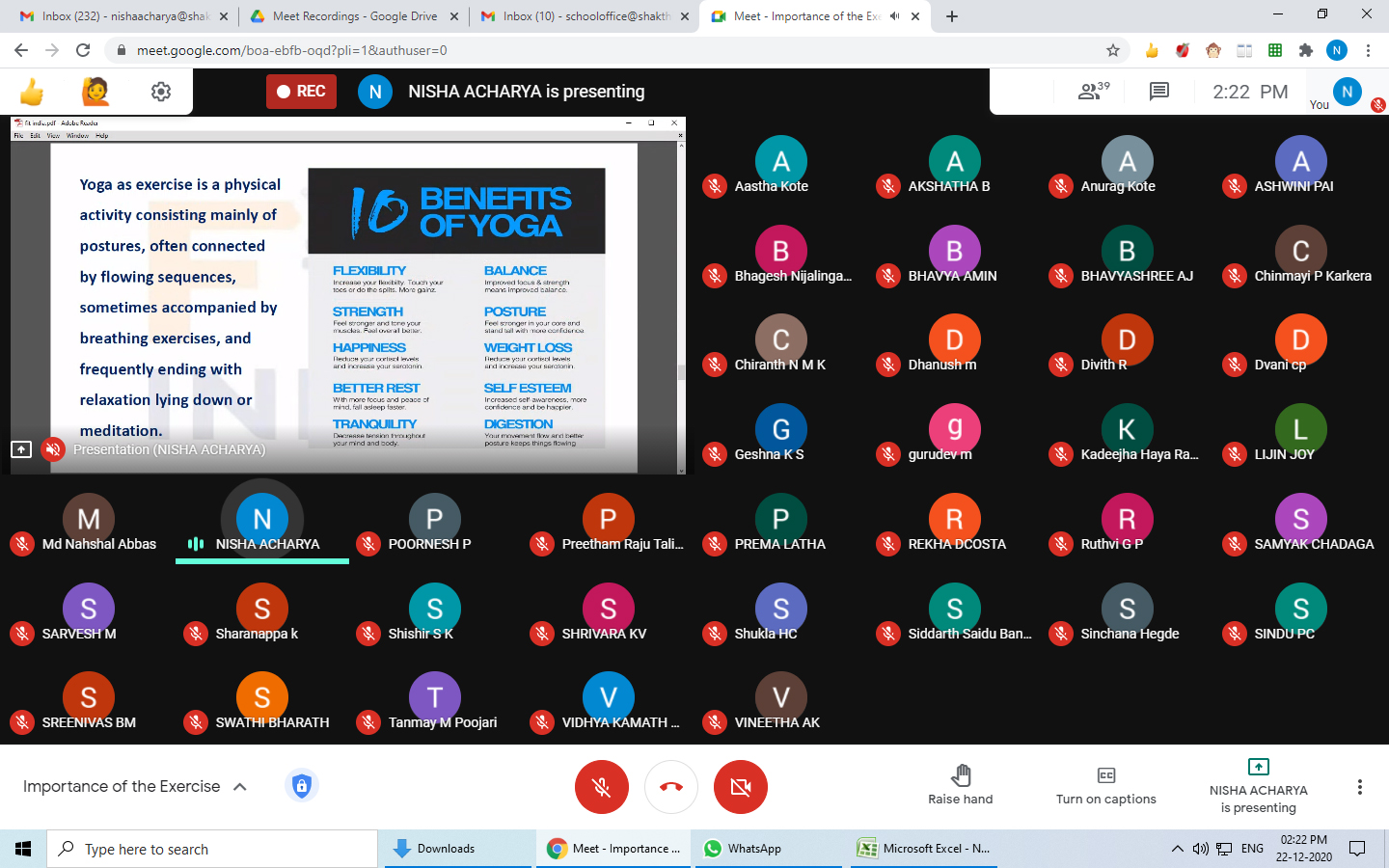Open the Chrome three-dot menu
The image size is (1389, 868).
click(x=1368, y=50)
